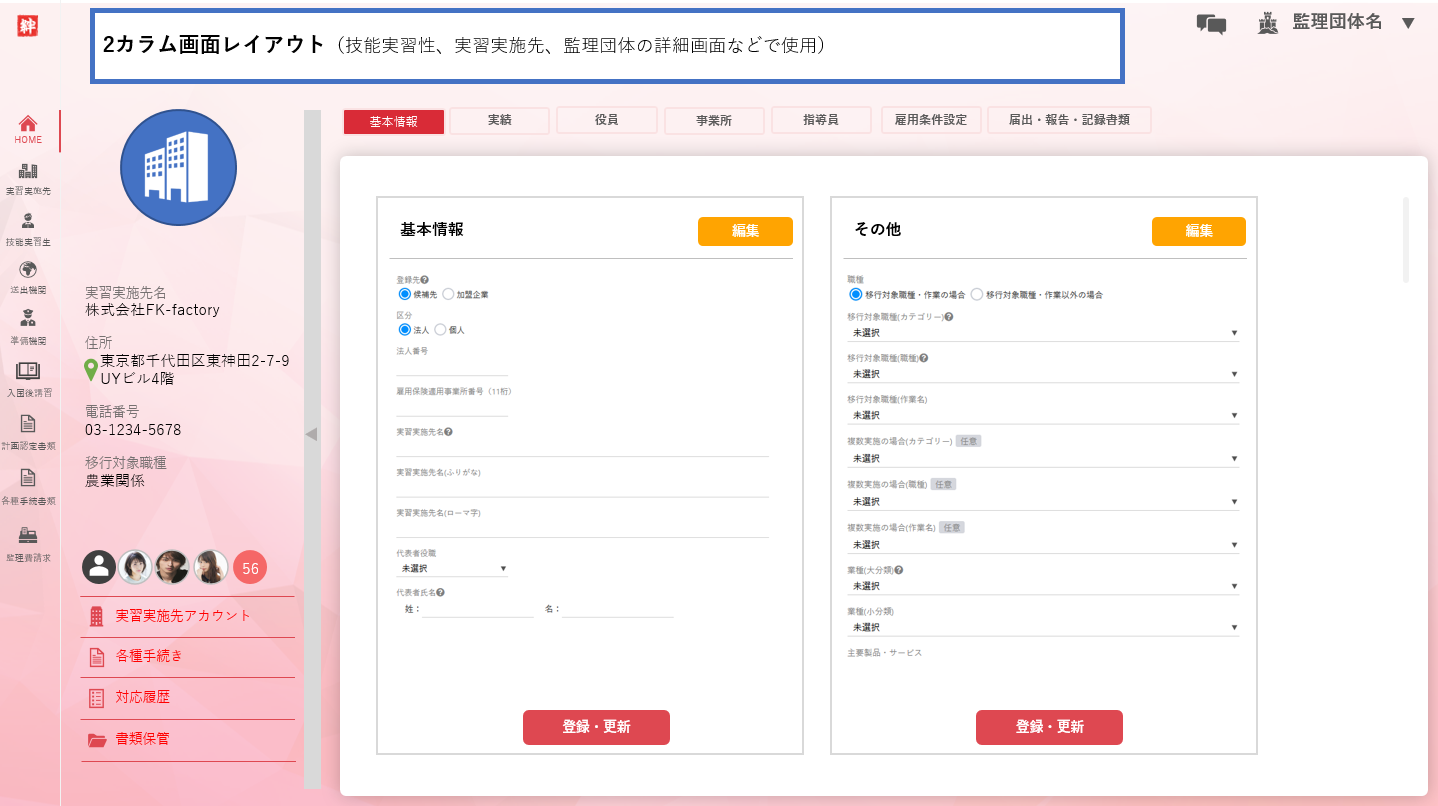Open the 代表者役職 dropdown
Viewport: 1438px width, 806px height.
452,568
